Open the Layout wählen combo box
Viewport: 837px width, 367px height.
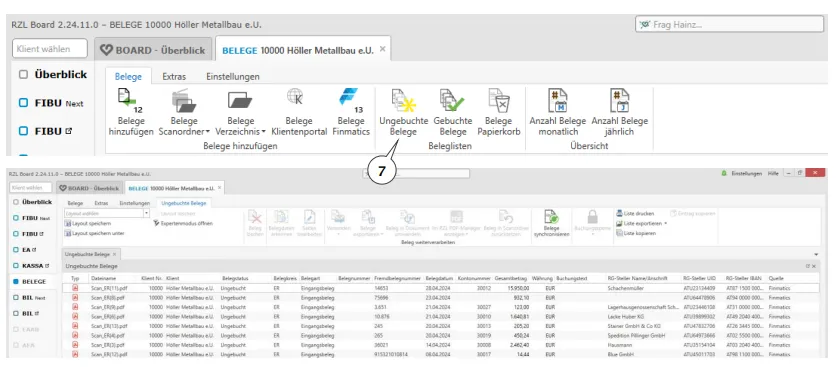pyautogui.click(x=107, y=213)
